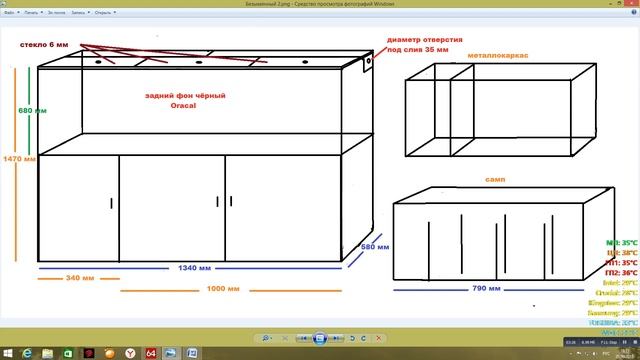This screenshot has height=360, width=640.
Task: Click the drawn label диаметр отверстия
Action: tap(425, 40)
